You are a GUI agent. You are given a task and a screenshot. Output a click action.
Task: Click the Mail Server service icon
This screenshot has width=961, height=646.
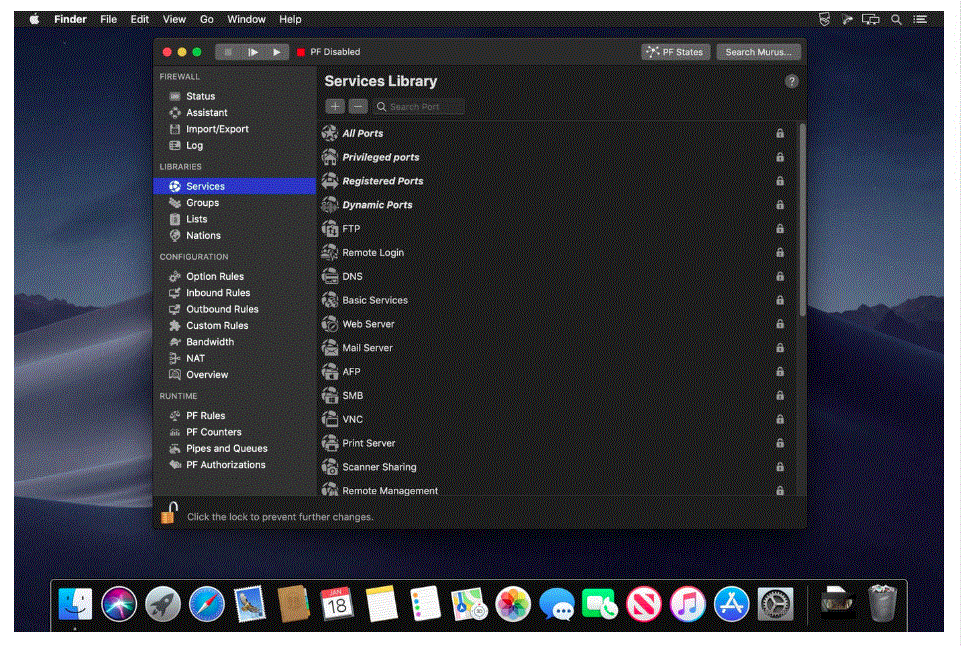click(x=330, y=348)
